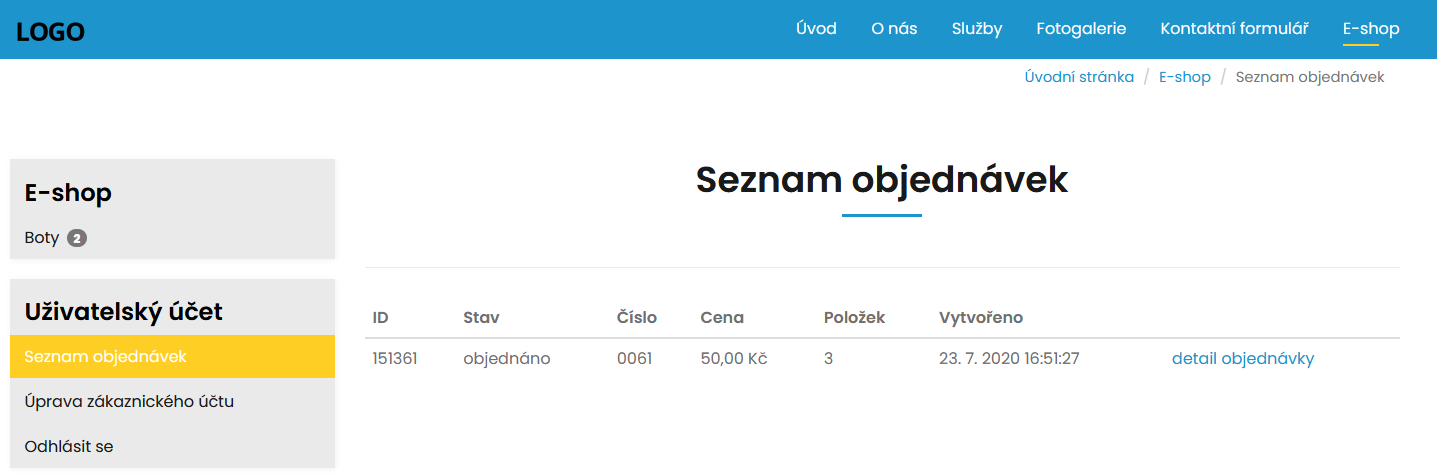Open the Úvod menu item
This screenshot has width=1437, height=476.
[x=816, y=29]
